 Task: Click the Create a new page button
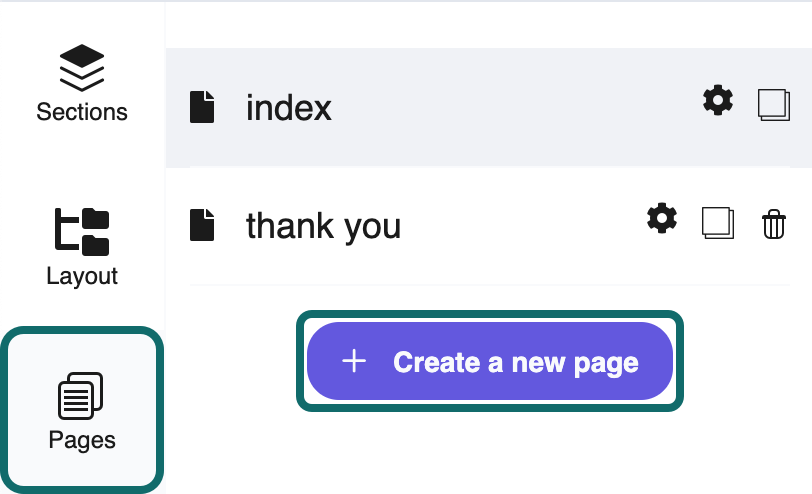click(490, 361)
